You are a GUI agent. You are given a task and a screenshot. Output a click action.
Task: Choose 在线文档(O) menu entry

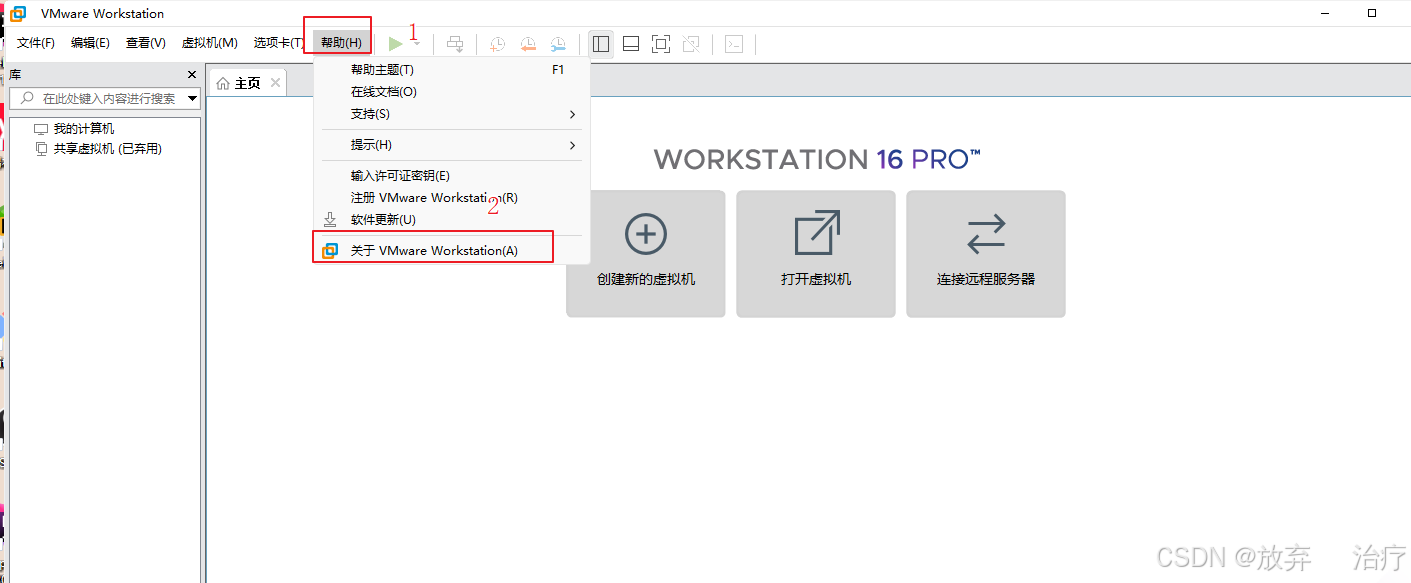pos(452,92)
